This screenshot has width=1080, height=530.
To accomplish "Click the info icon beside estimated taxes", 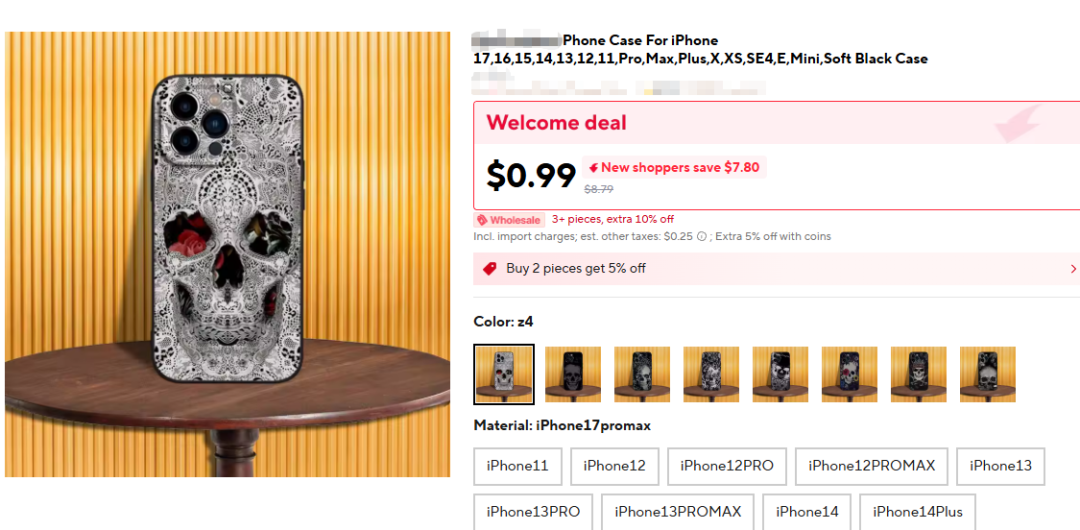I will pos(702,236).
